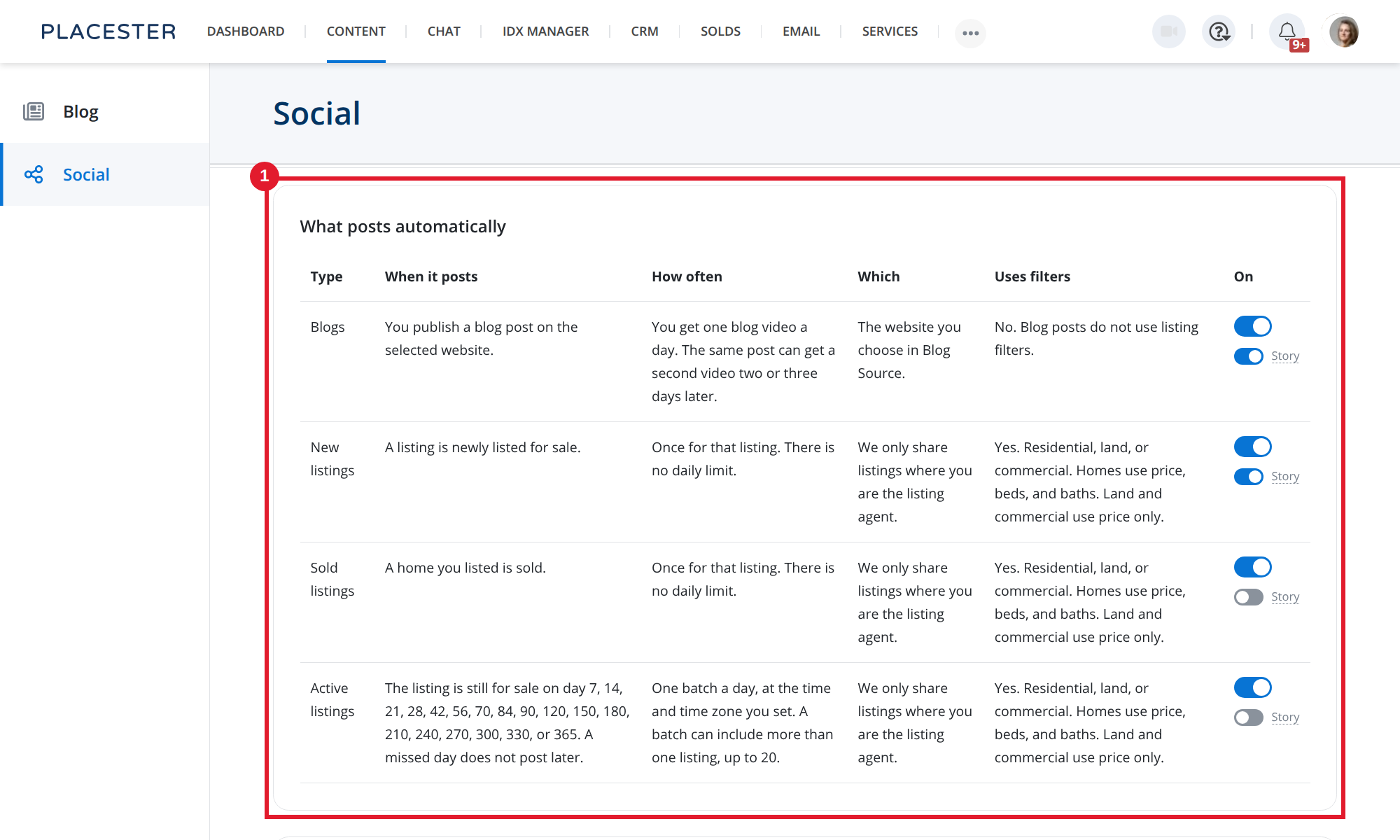The width and height of the screenshot is (1400, 840).
Task: Turn off Blogs auto-posting main toggle
Action: click(x=1252, y=326)
